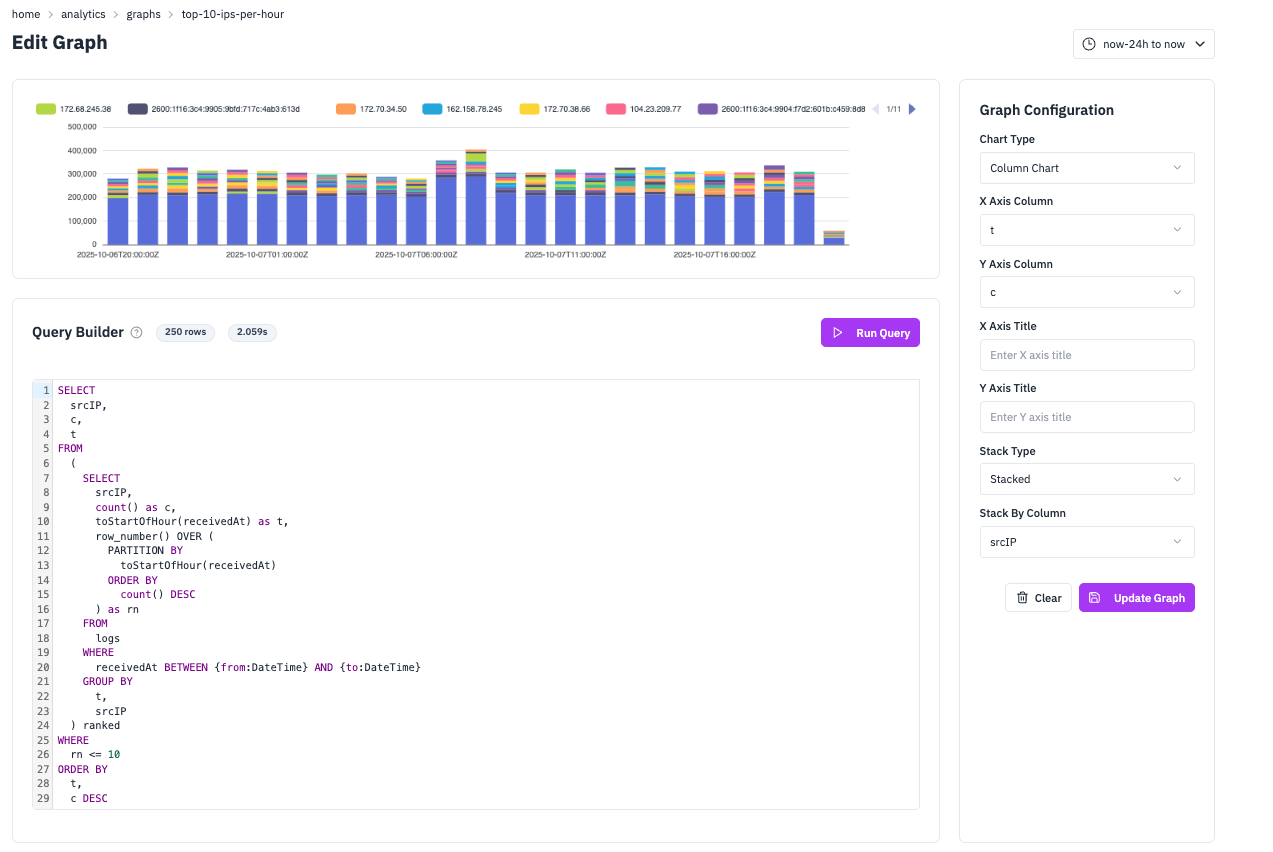This screenshot has height=852, width=1273.
Task: Open the X Axis Column dropdown
Action: [1086, 230]
